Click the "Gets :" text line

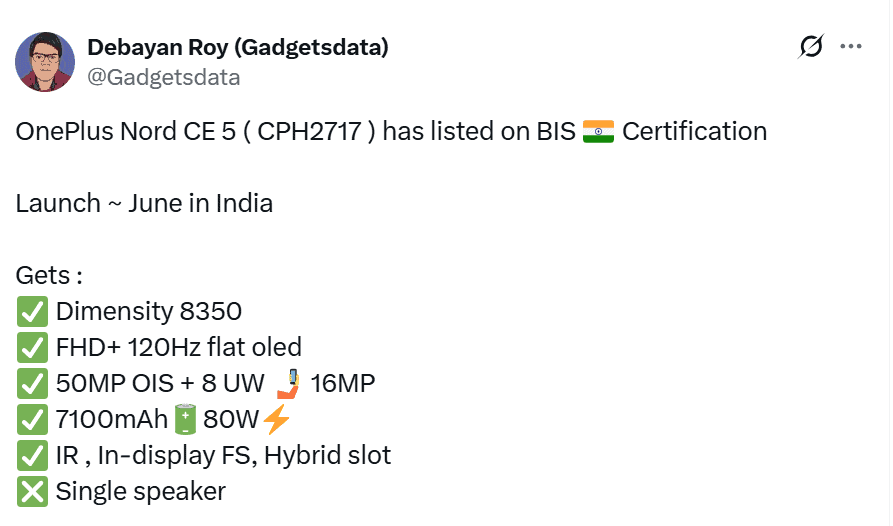49,275
